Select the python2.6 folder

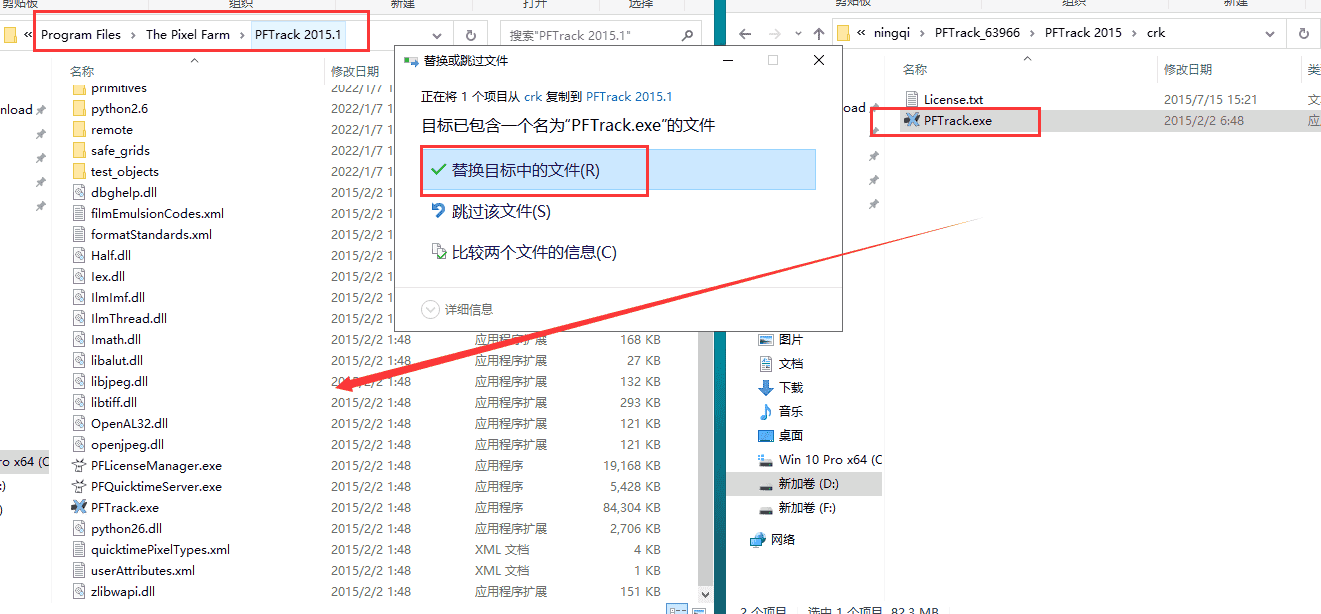click(119, 108)
